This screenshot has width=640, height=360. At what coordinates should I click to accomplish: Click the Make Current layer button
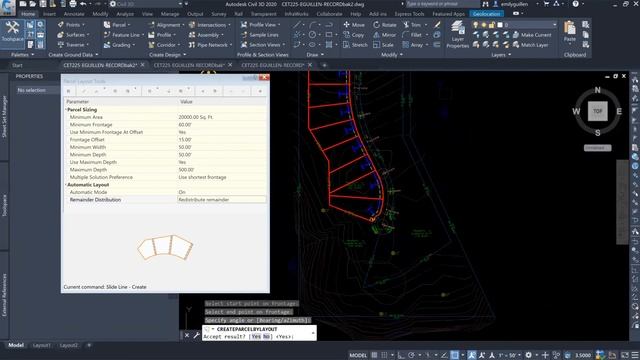[532, 35]
